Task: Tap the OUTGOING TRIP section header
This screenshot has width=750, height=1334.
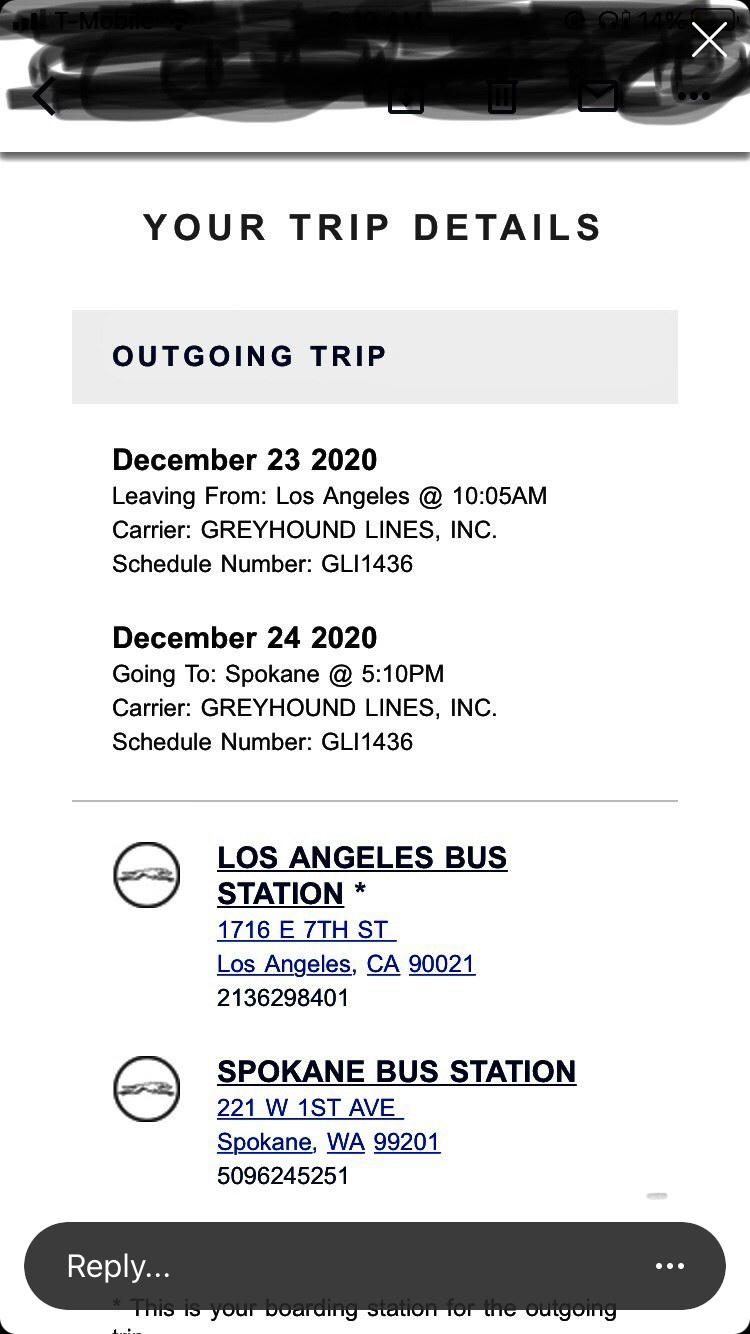Action: pyautogui.click(x=375, y=357)
